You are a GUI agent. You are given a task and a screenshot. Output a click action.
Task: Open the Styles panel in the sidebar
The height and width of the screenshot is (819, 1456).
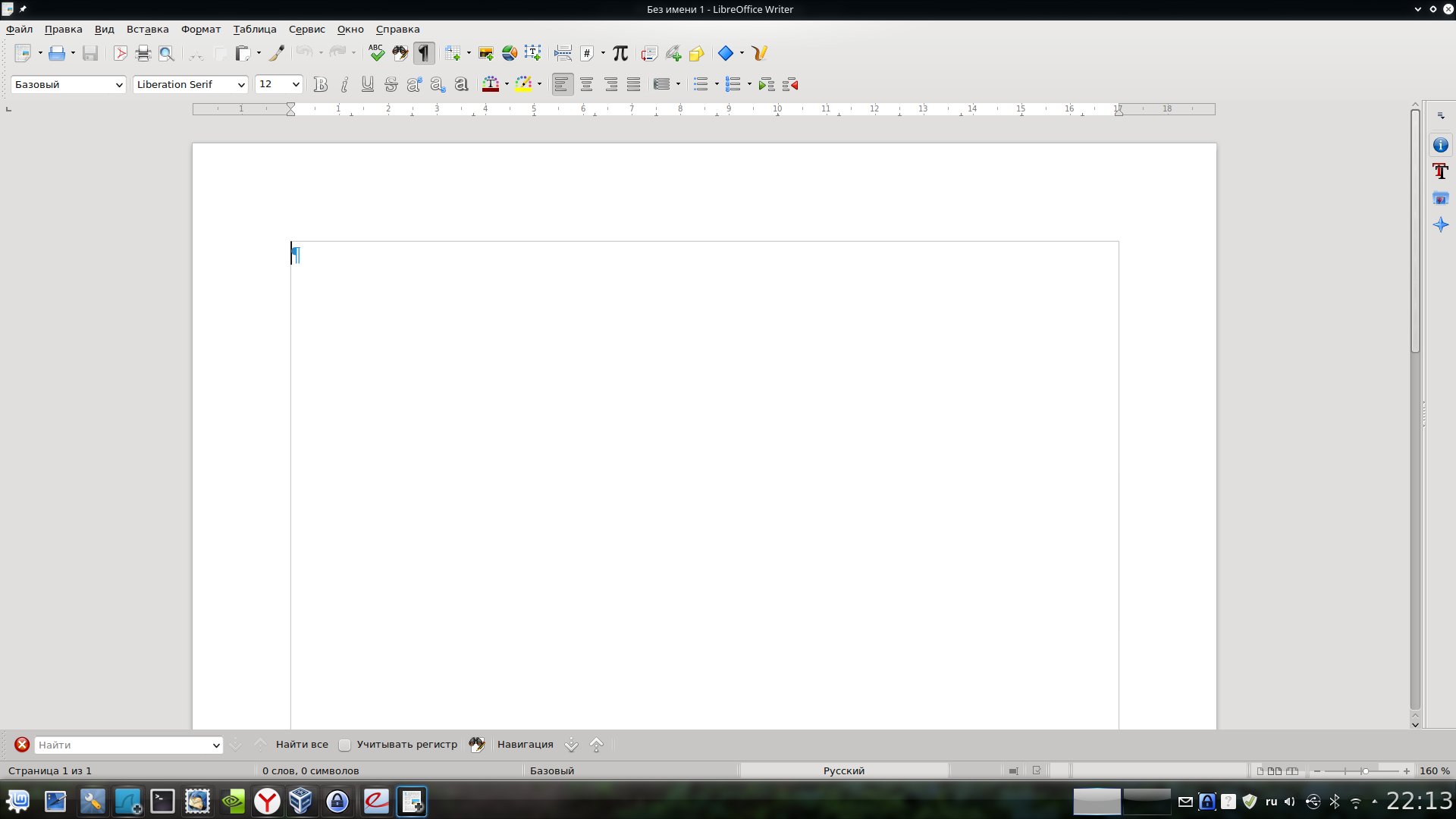(1440, 171)
